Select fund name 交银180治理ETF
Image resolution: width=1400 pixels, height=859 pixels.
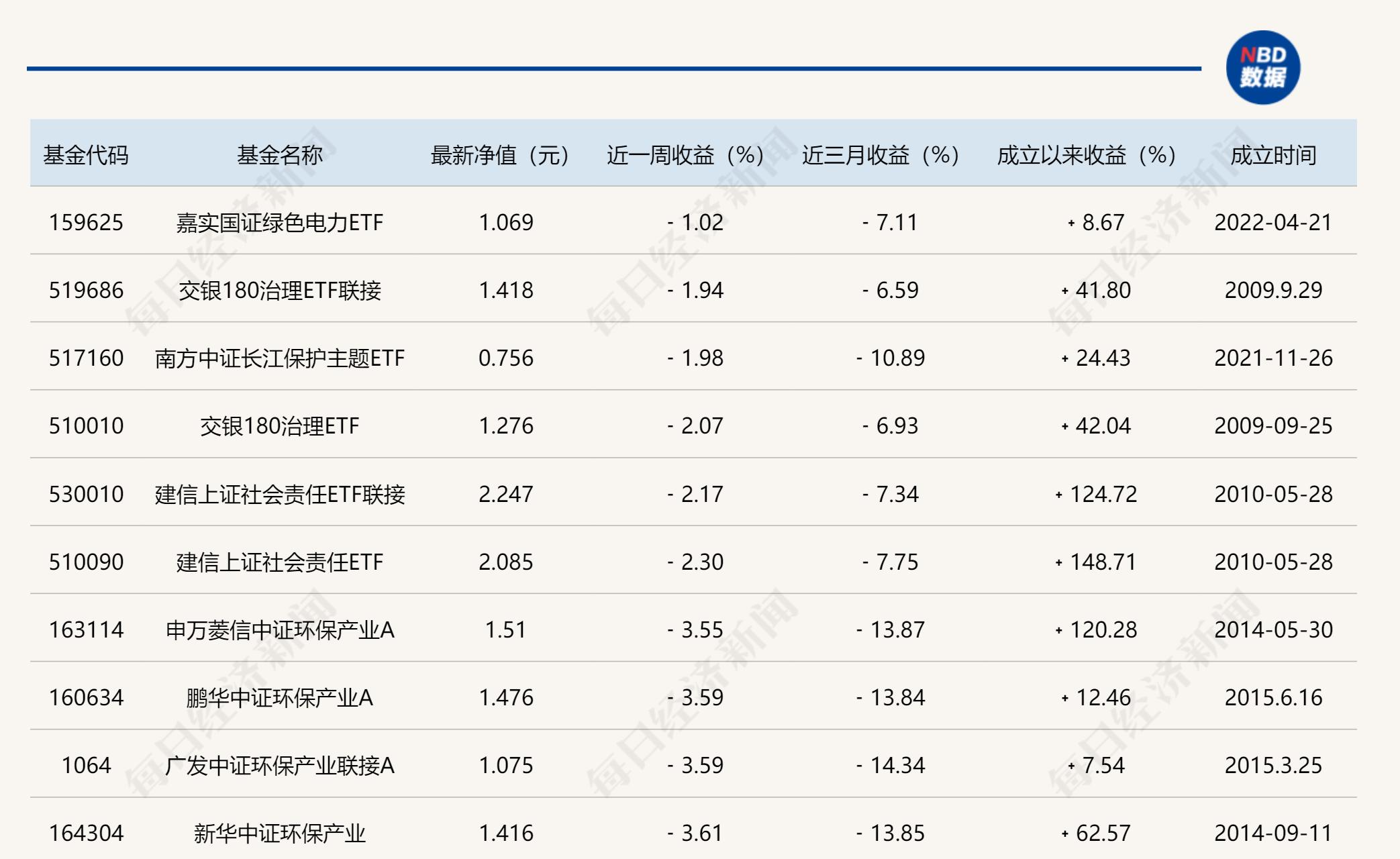click(x=280, y=425)
